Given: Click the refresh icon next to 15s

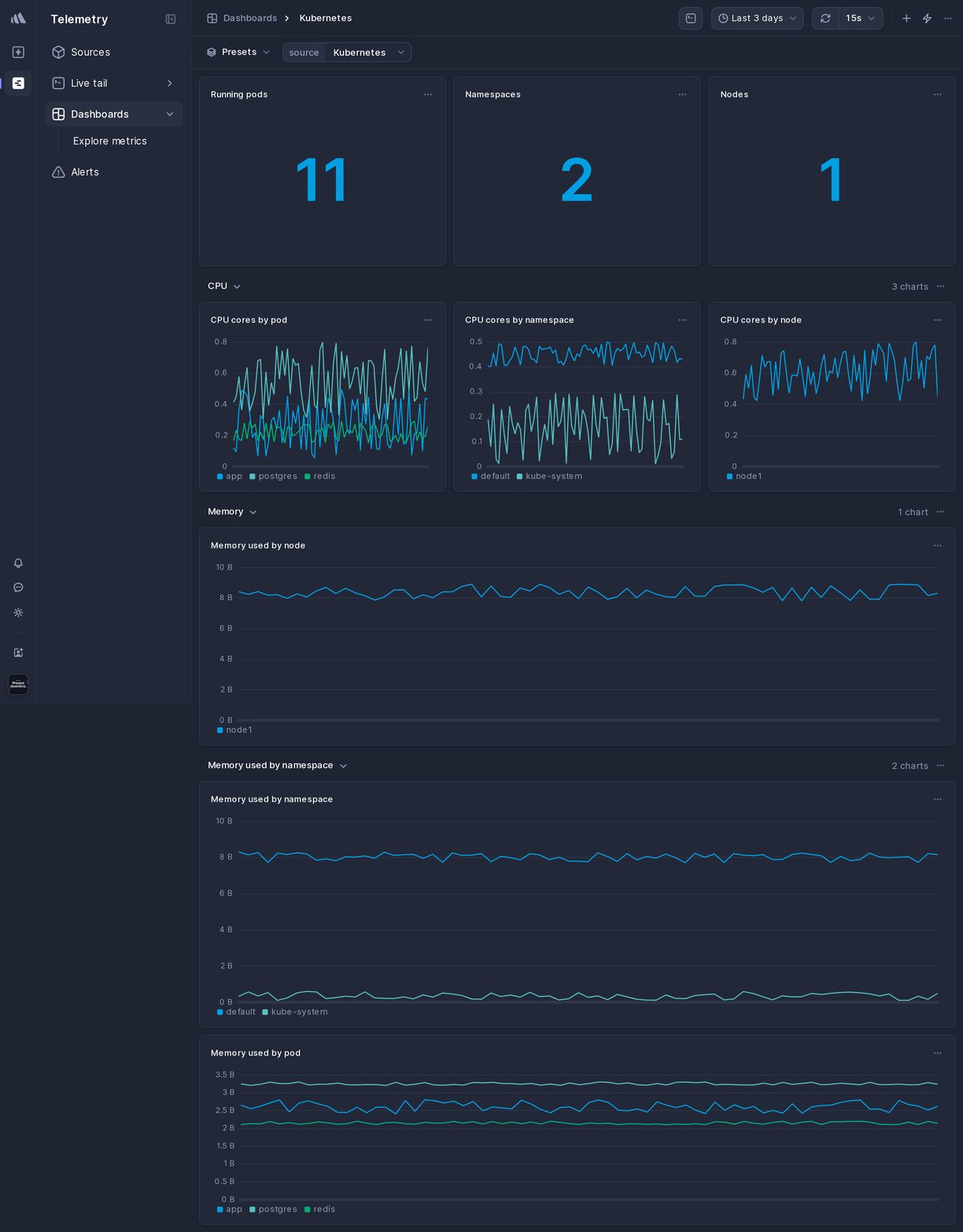Looking at the screenshot, I should point(825,18).
